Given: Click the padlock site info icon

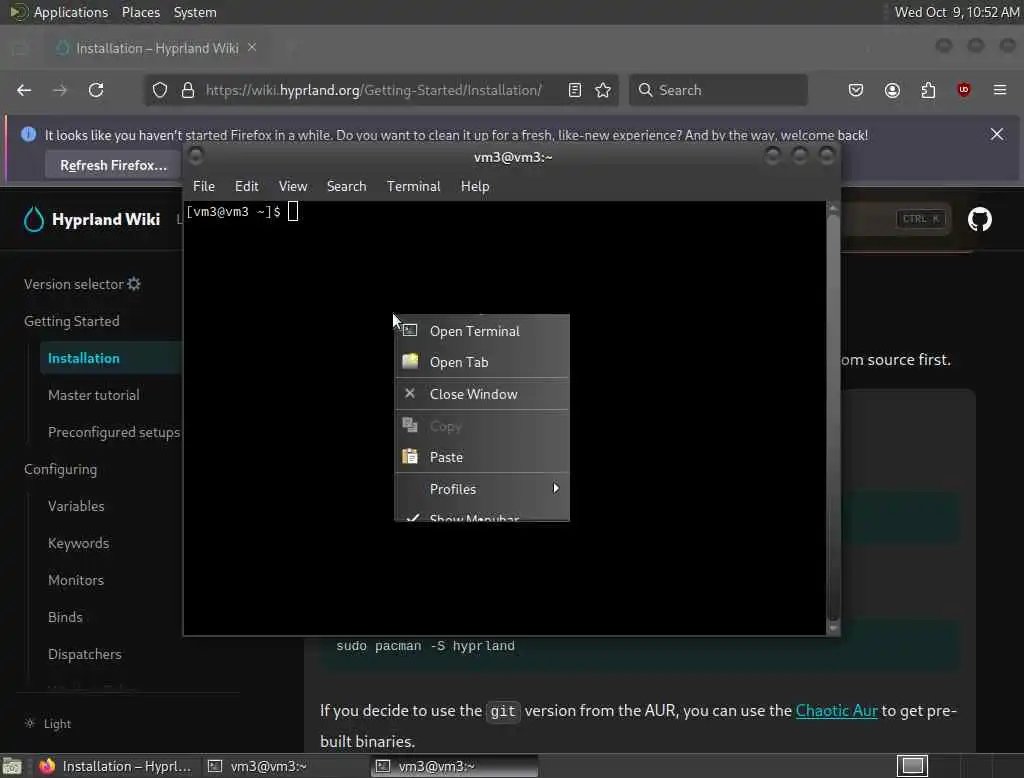Looking at the screenshot, I should click(x=188, y=90).
